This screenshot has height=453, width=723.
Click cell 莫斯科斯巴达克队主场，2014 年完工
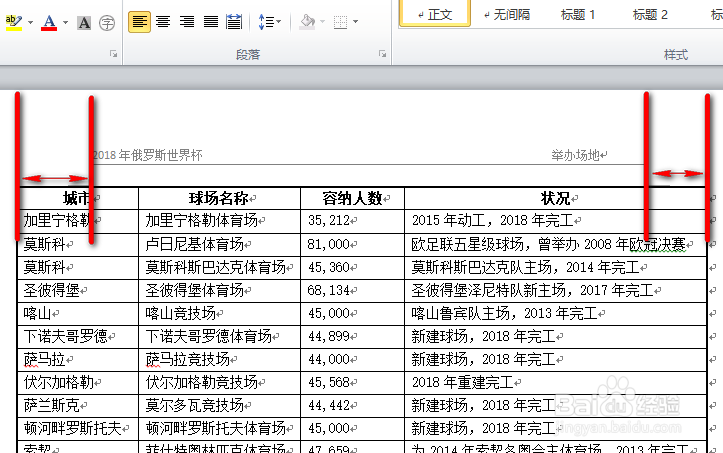tap(555, 268)
